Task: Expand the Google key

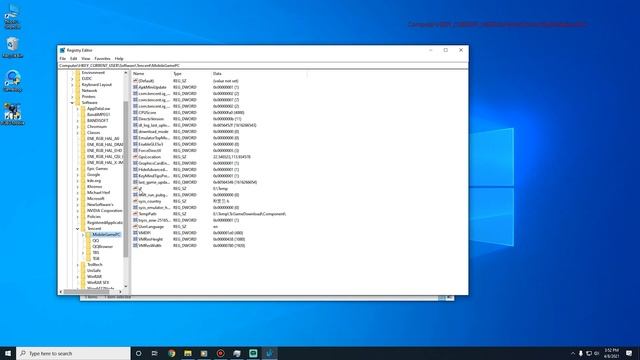Action: [78, 175]
